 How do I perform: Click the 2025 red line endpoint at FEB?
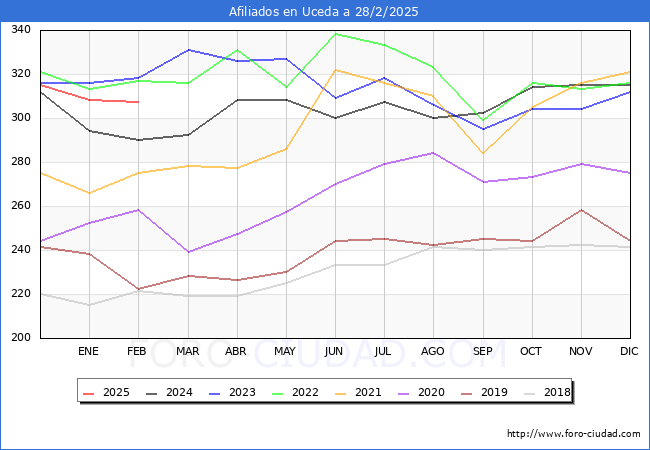tap(138, 102)
